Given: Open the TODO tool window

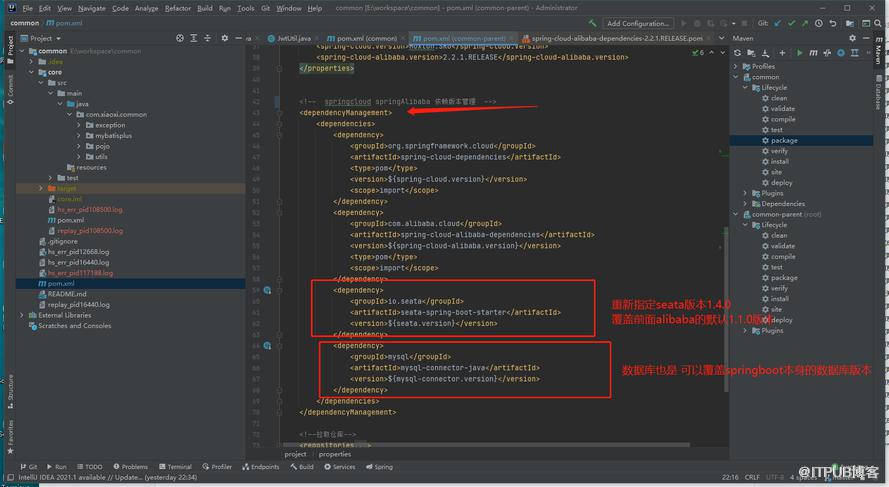Looking at the screenshot, I should (x=90, y=467).
